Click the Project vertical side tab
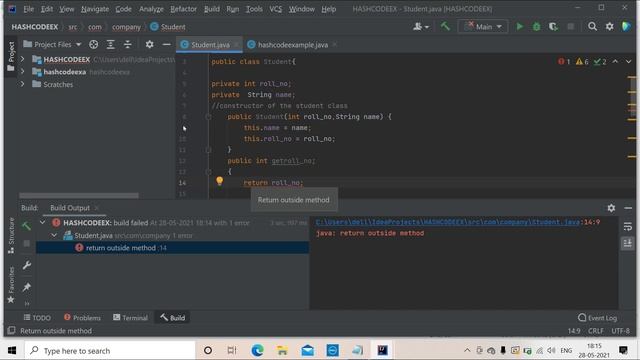Screen dimensions: 640x360 (11, 56)
